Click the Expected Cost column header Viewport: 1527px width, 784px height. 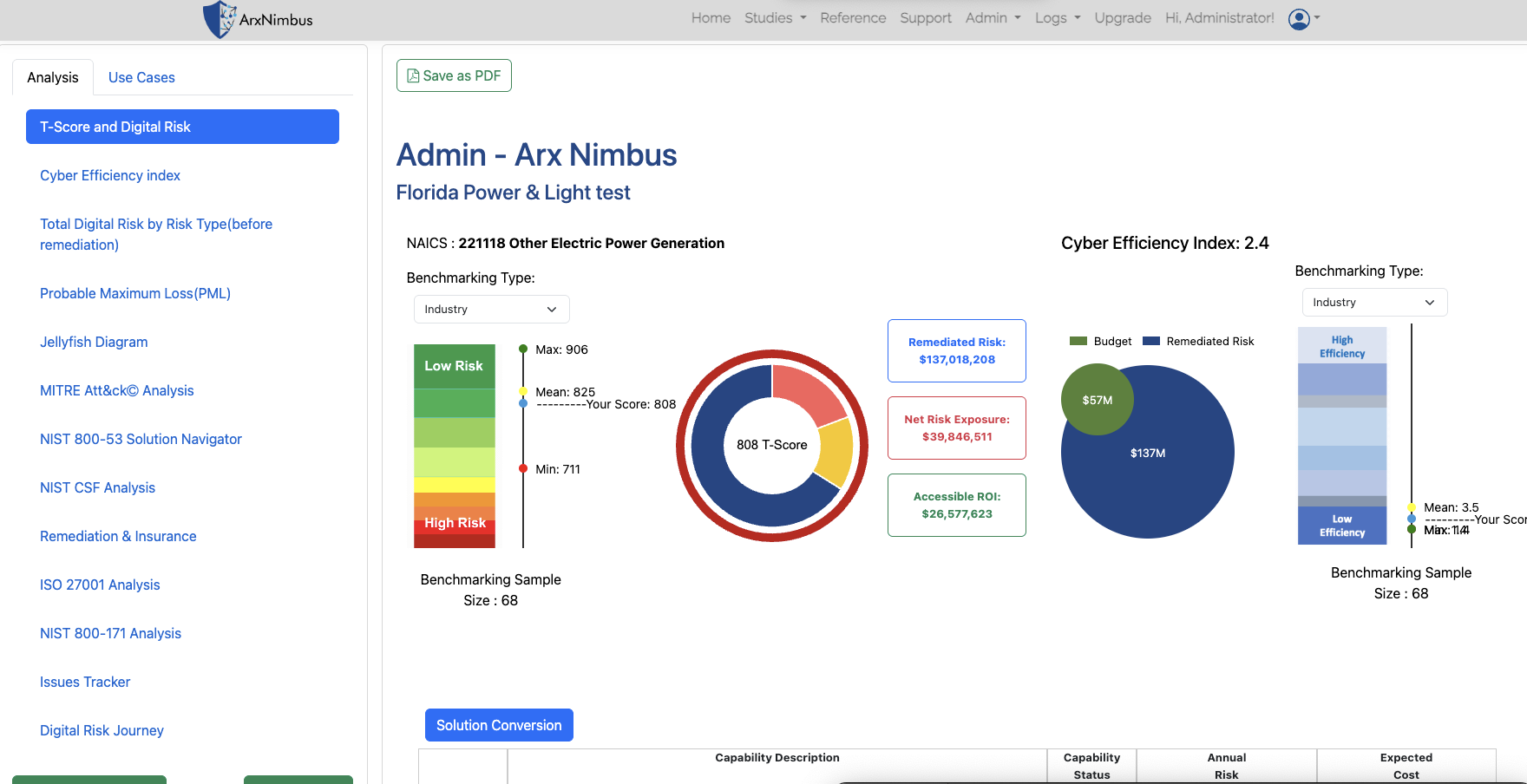click(x=1406, y=767)
